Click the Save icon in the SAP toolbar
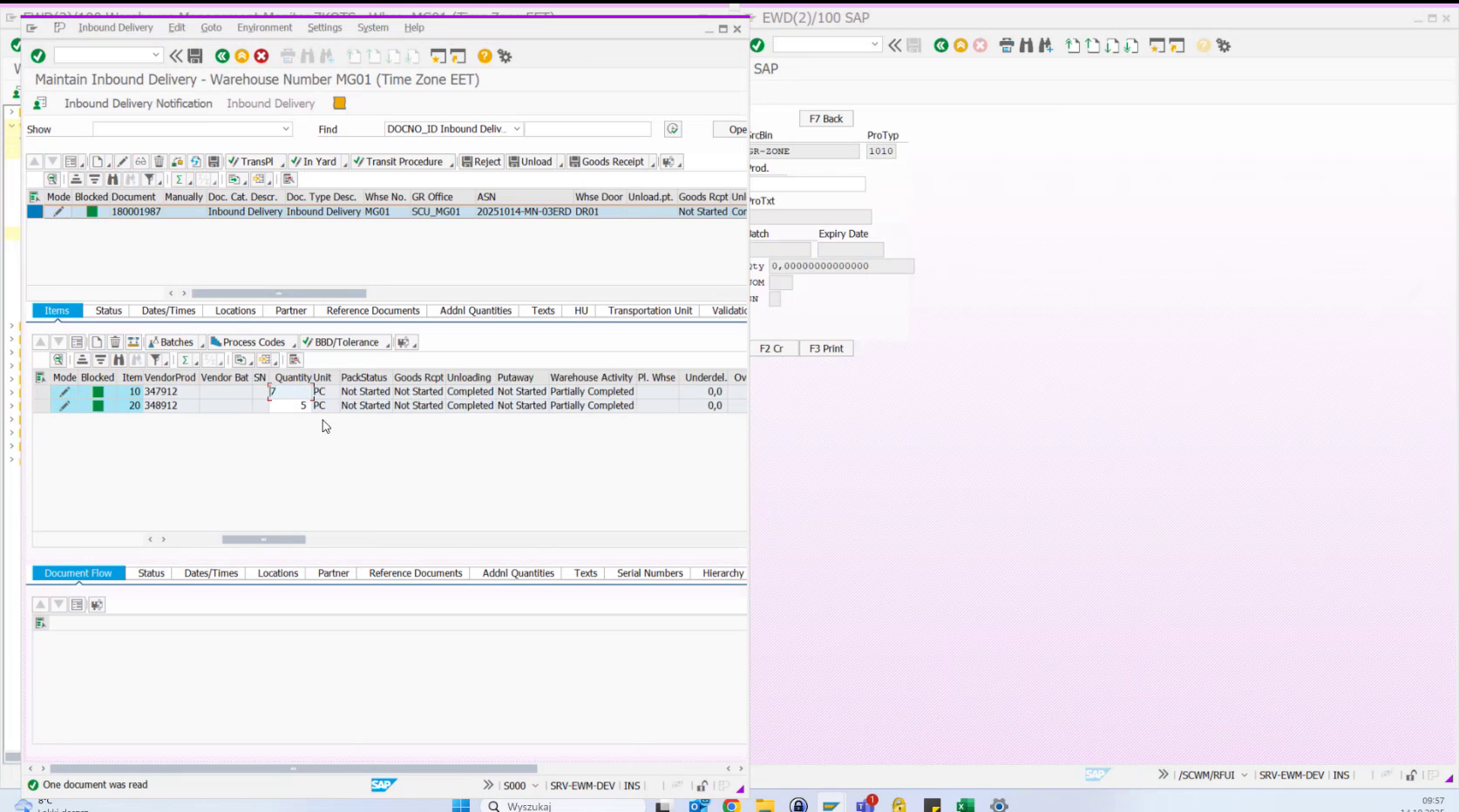 pos(194,55)
